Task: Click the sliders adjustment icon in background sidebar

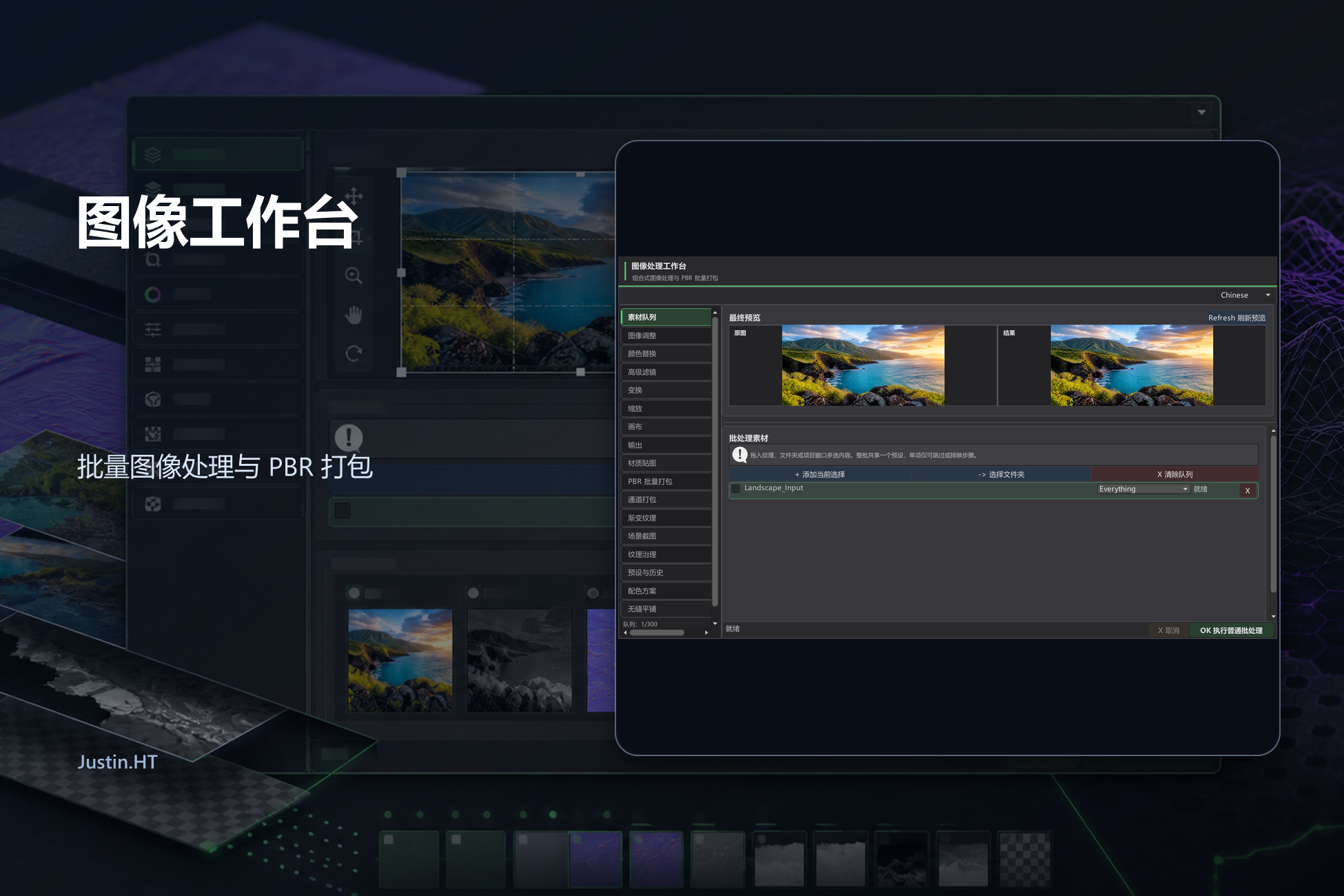Action: pos(153,330)
